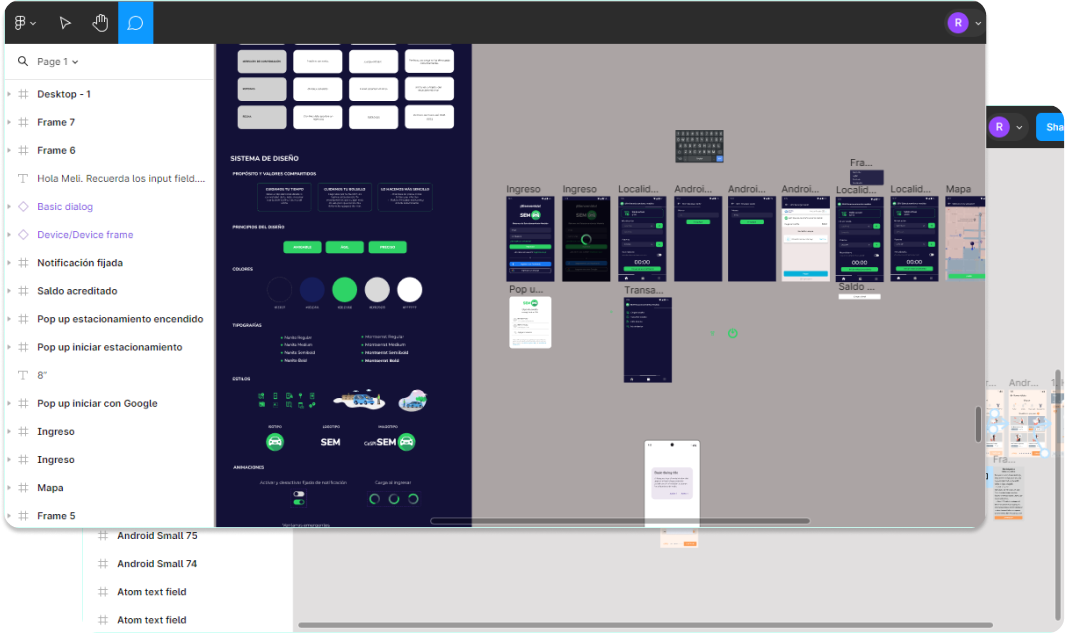
Task: Select the Move cursor tool
Action: (x=65, y=23)
